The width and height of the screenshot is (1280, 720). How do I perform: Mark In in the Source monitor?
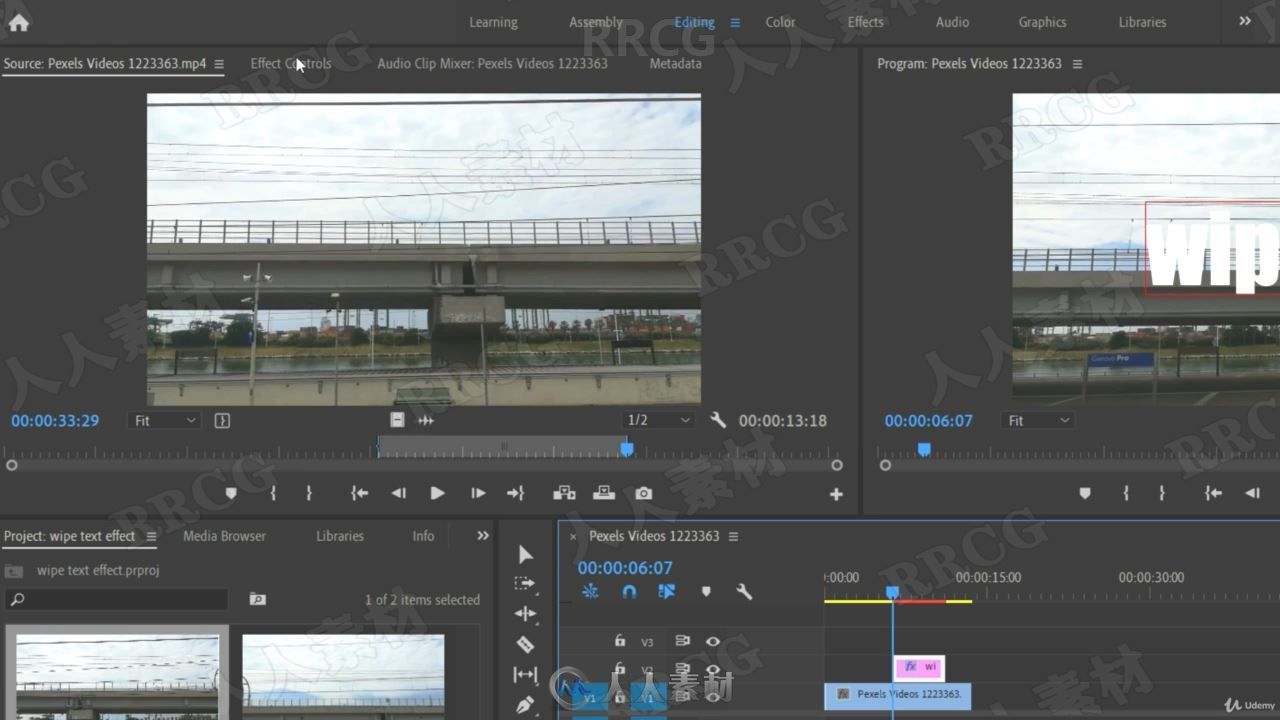tap(273, 493)
